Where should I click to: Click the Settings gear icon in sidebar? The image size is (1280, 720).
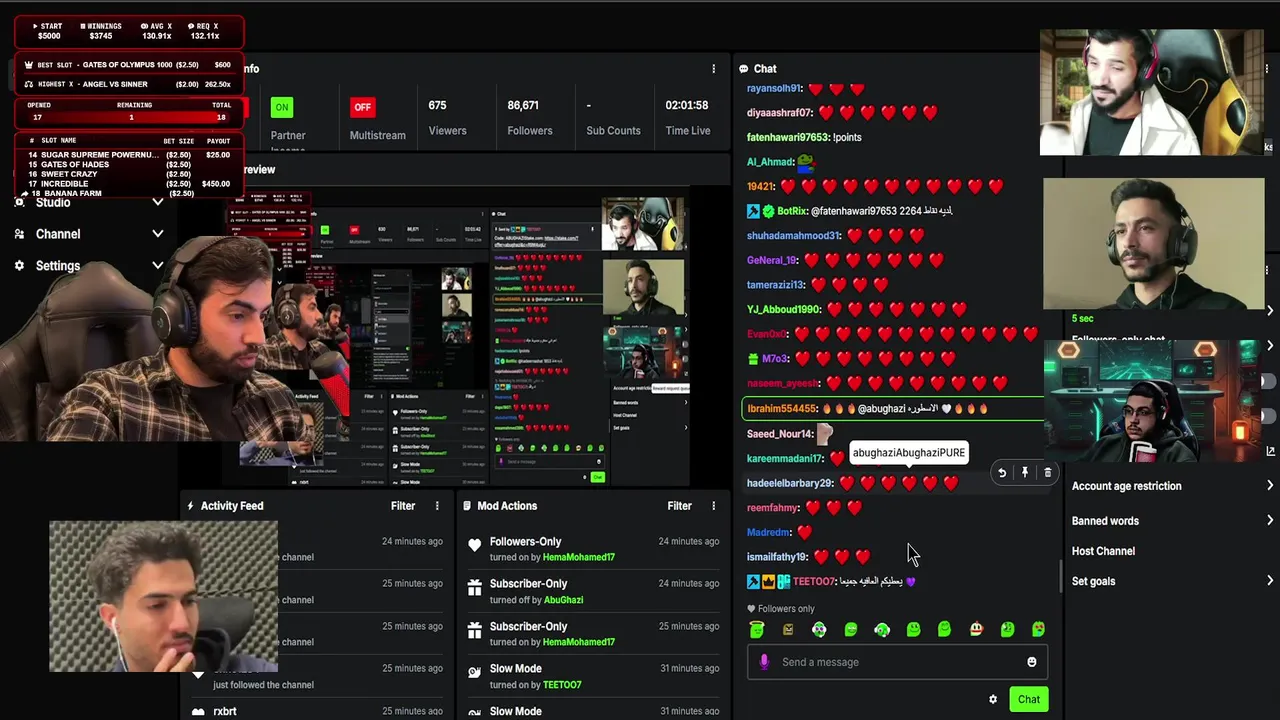click(x=19, y=266)
